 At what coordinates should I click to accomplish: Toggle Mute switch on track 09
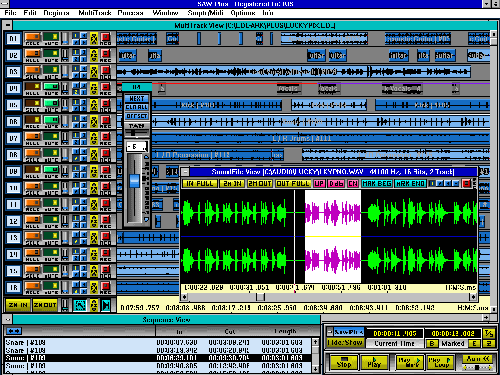pyautogui.click(x=51, y=170)
